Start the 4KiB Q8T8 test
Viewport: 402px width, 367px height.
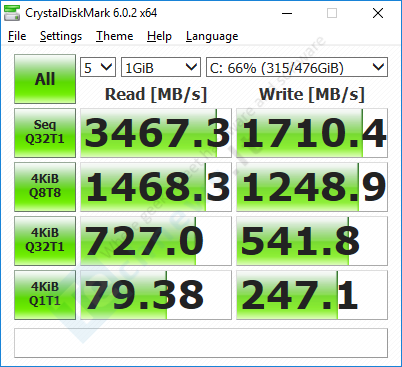(x=45, y=187)
